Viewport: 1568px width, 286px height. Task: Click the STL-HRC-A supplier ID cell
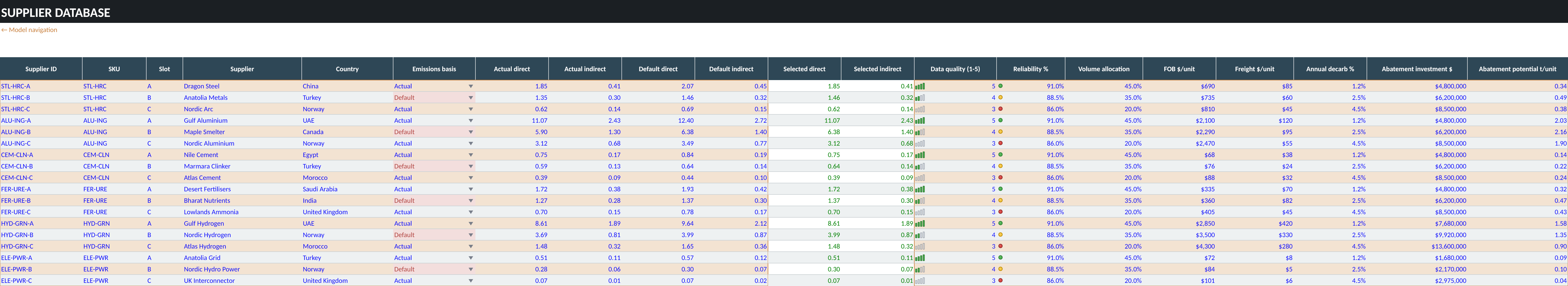coord(41,86)
